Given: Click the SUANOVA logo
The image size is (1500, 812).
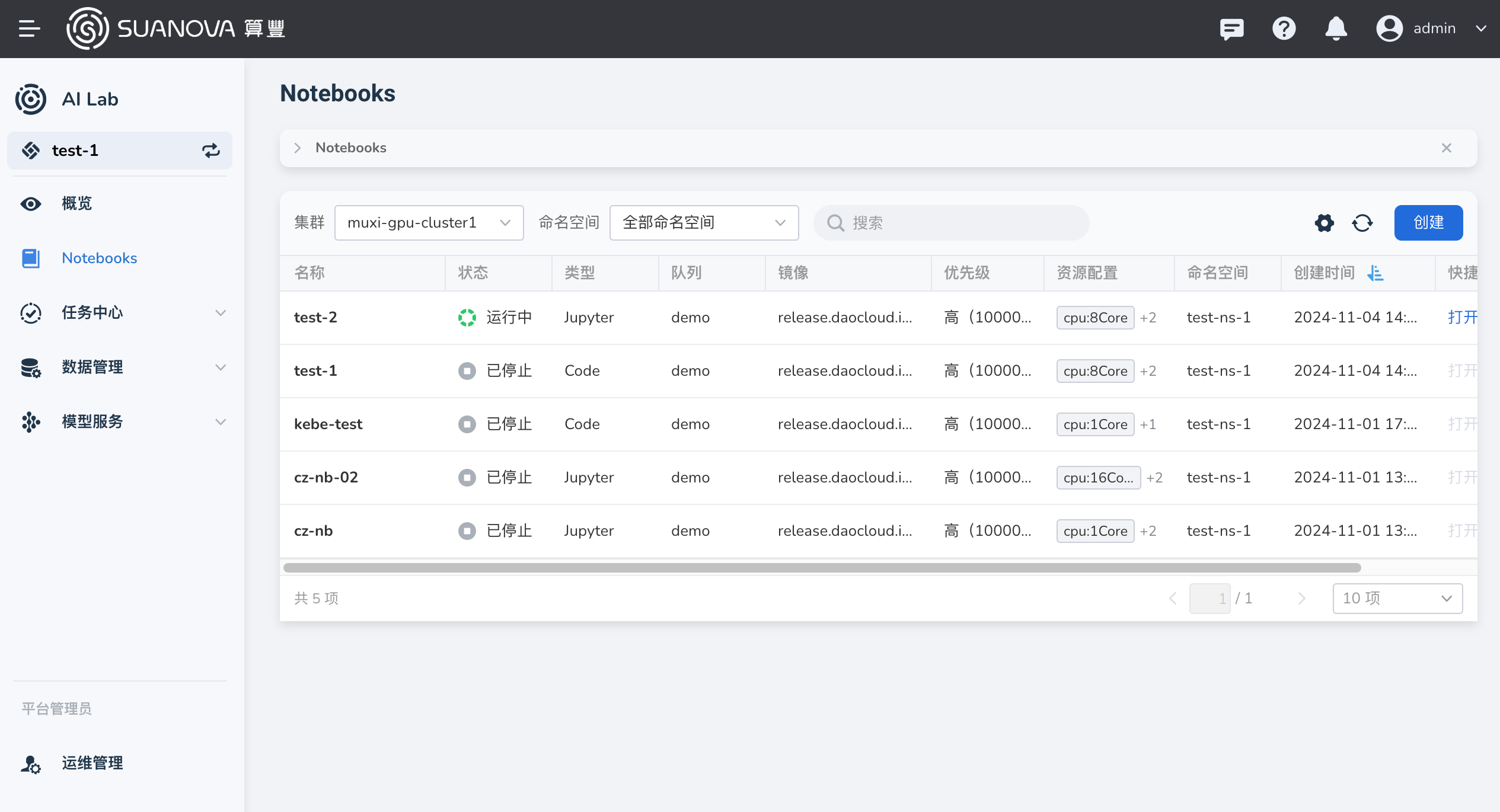Looking at the screenshot, I should [x=175, y=28].
